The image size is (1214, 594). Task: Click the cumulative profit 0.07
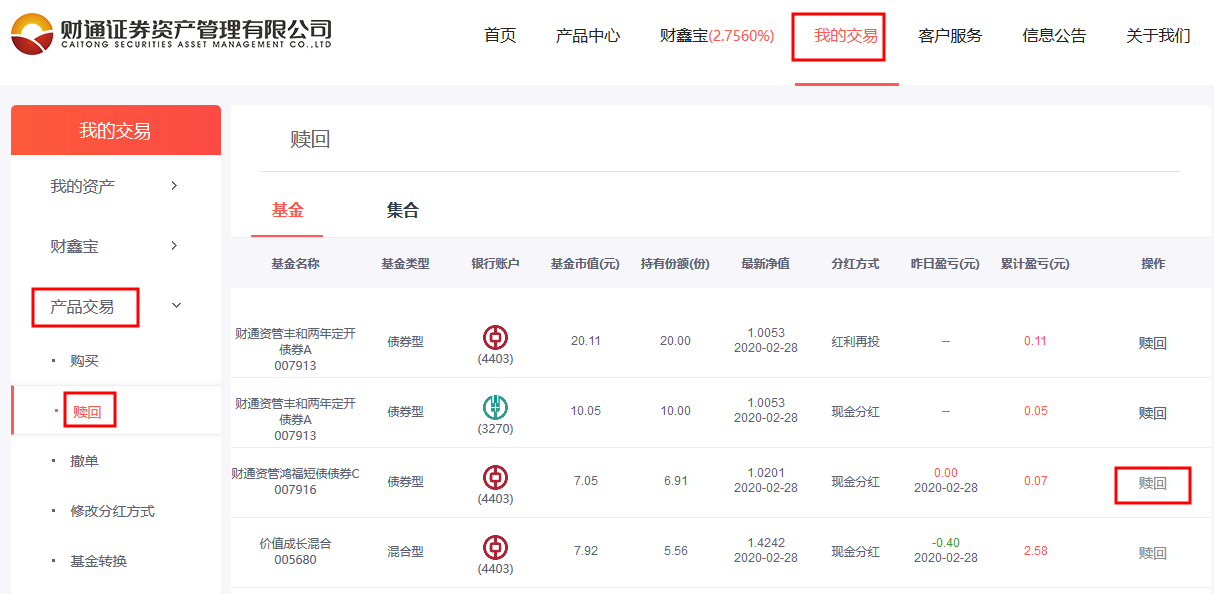pos(1035,481)
